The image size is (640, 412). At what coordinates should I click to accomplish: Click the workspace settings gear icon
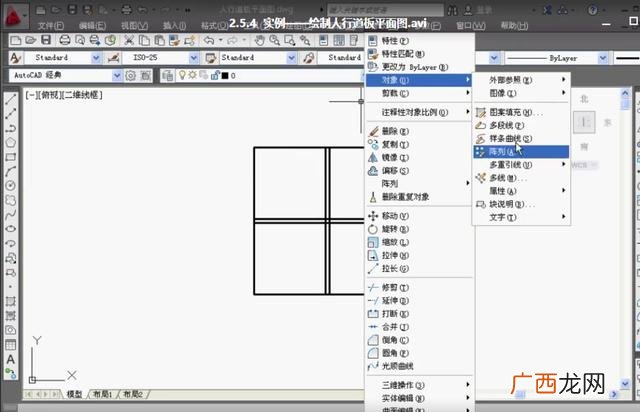pyautogui.click(x=131, y=76)
